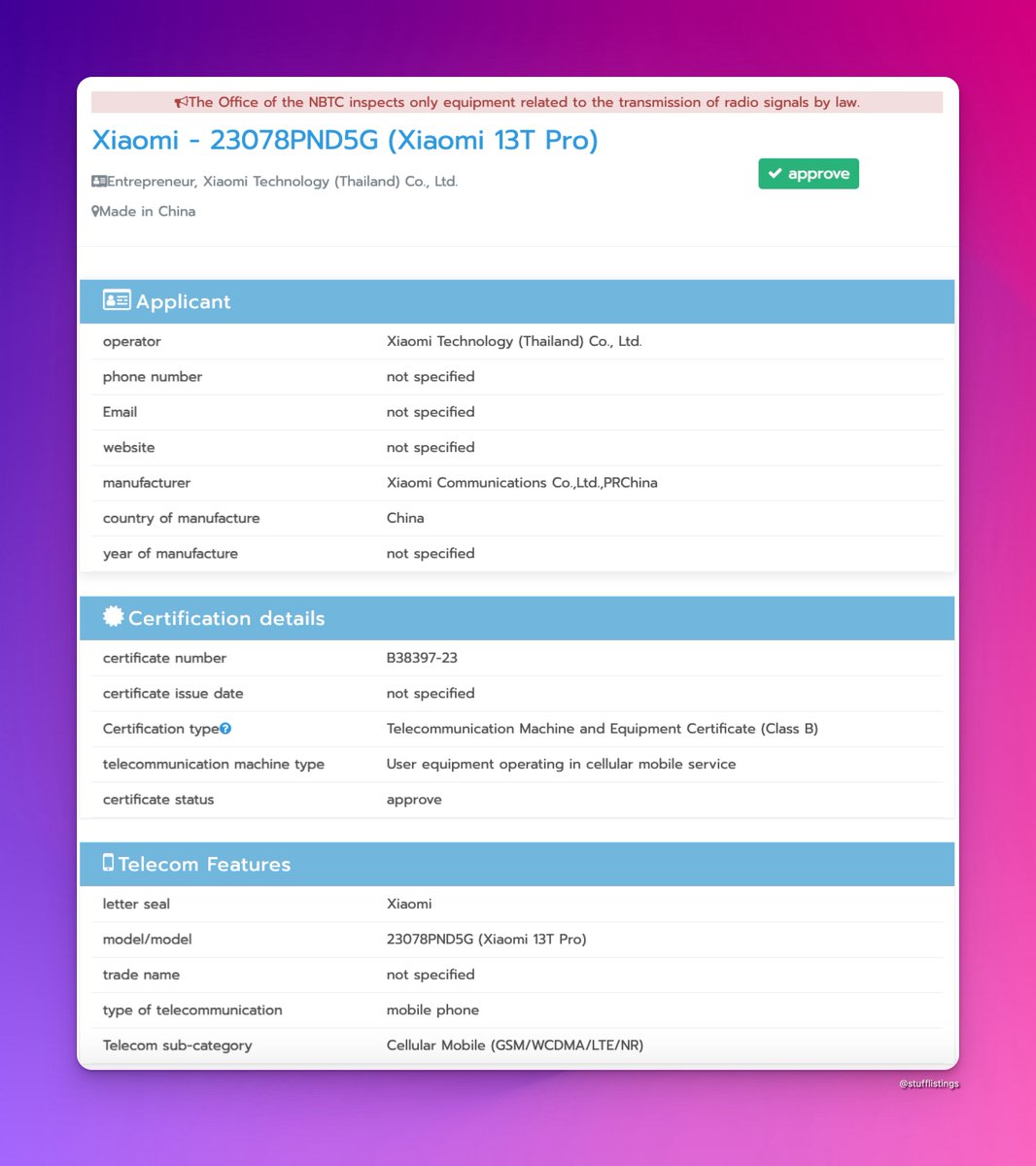Image resolution: width=1036 pixels, height=1166 pixels.
Task: Click the badge icon beside Certification details
Action: (113, 615)
